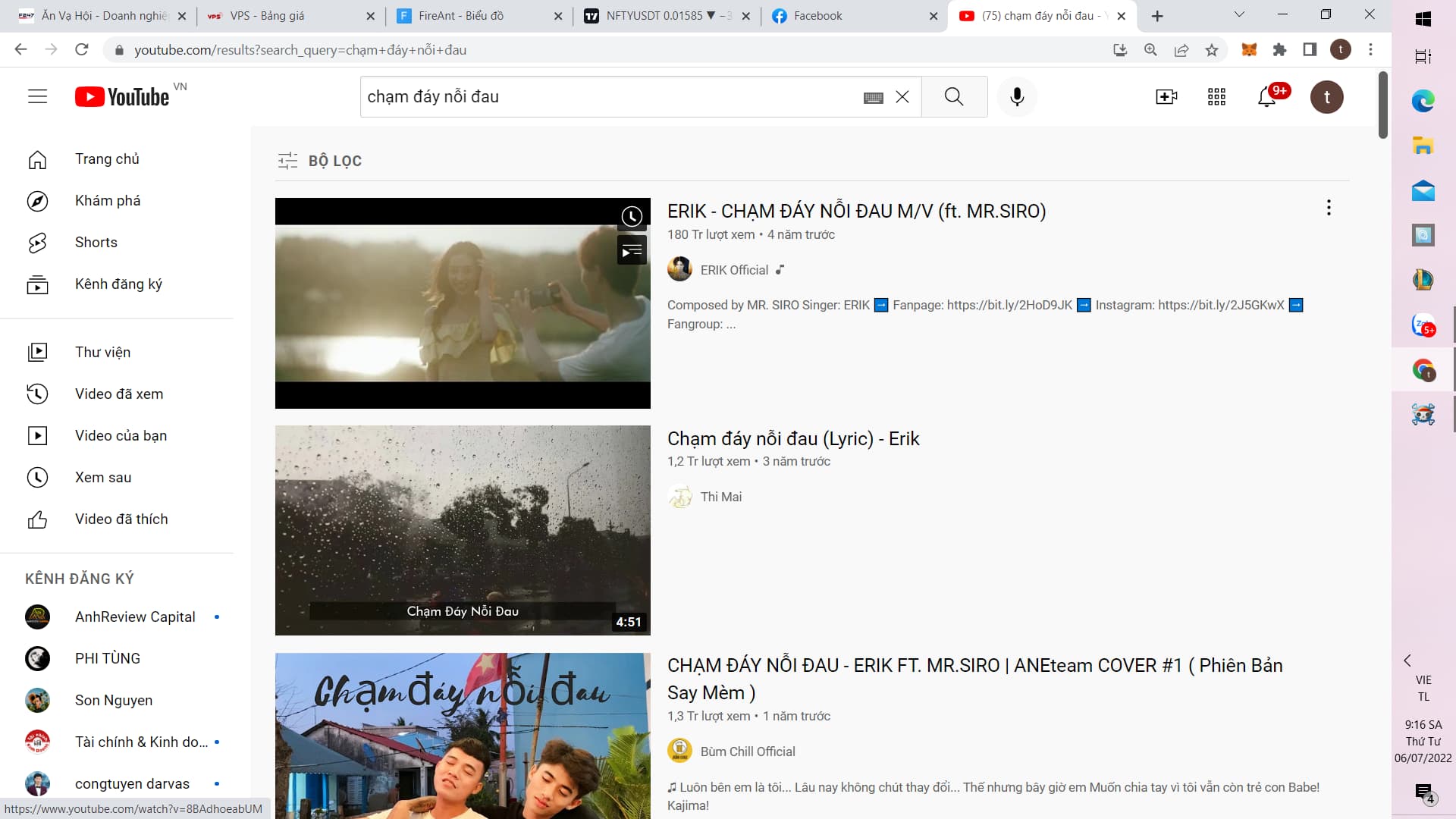Select Shorts in the sidebar

point(96,242)
